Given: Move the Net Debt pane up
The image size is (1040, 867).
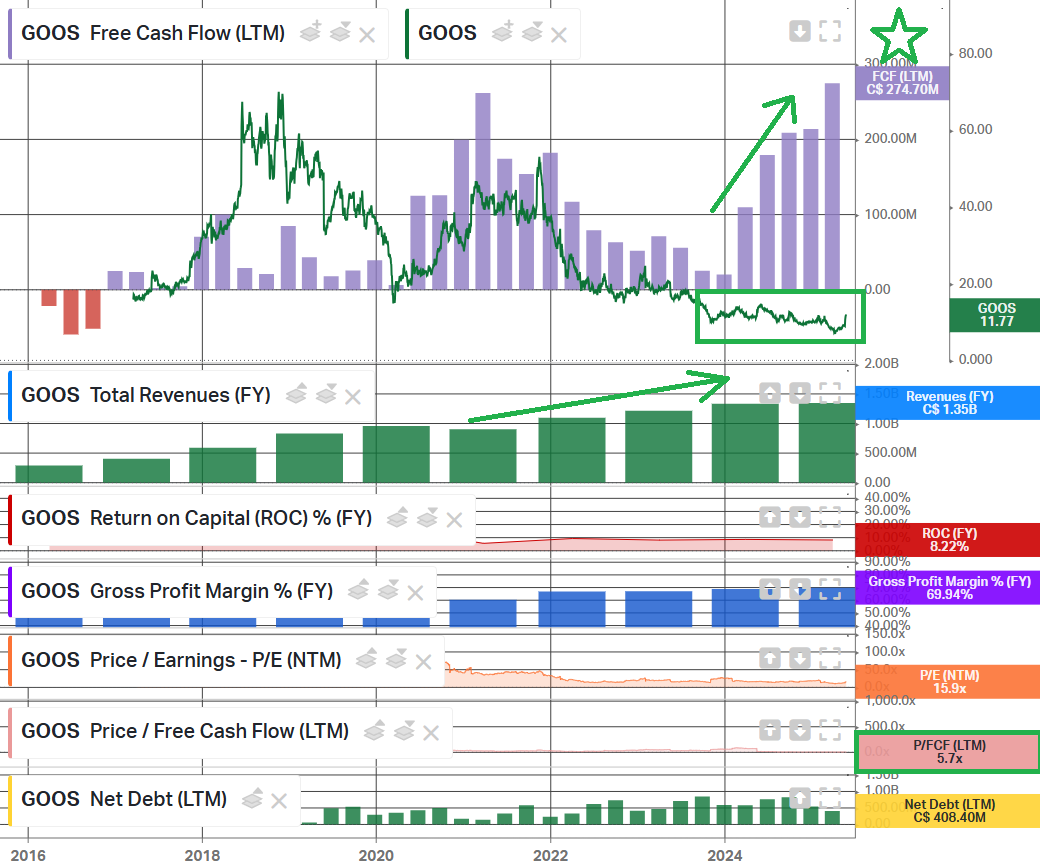Looking at the screenshot, I should pyautogui.click(x=800, y=797).
